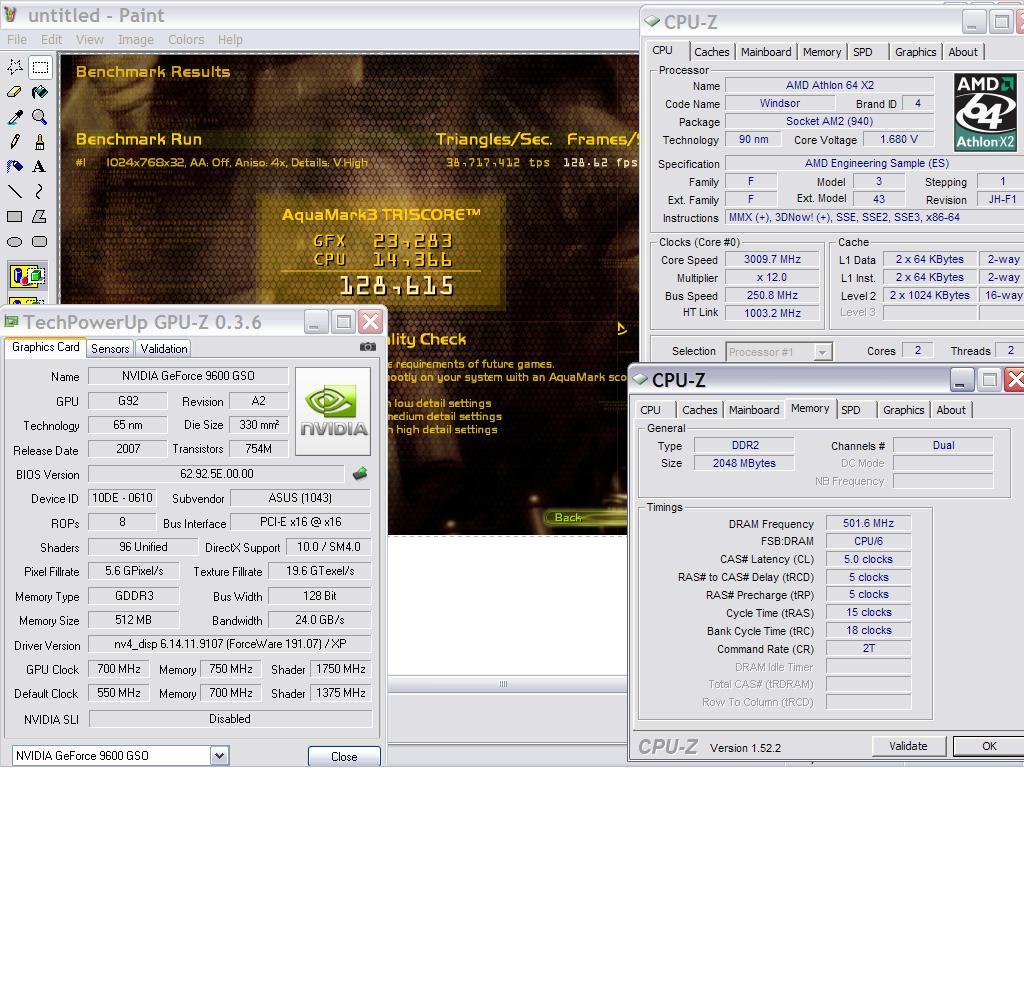Pick the Curve tool in Paint

click(x=40, y=191)
